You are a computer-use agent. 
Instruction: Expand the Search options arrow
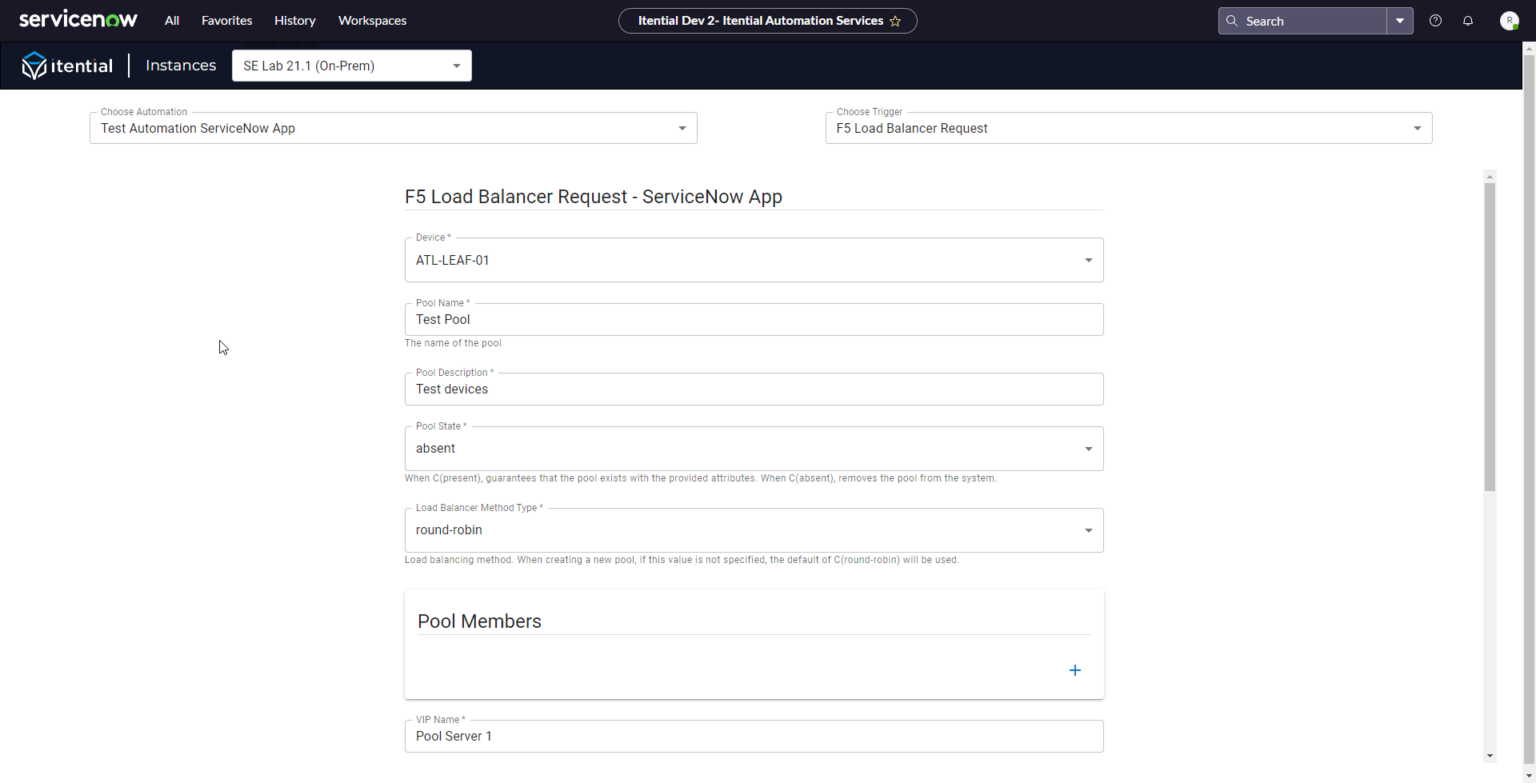(x=1400, y=20)
